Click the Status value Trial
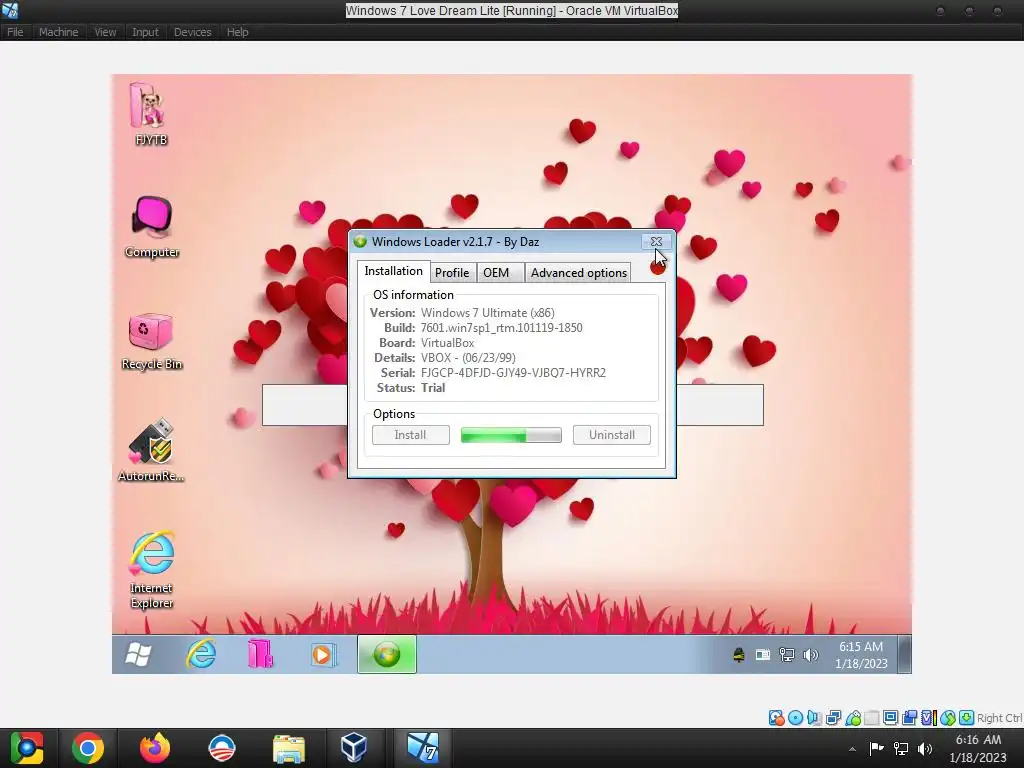This screenshot has height=768, width=1024. tap(433, 388)
